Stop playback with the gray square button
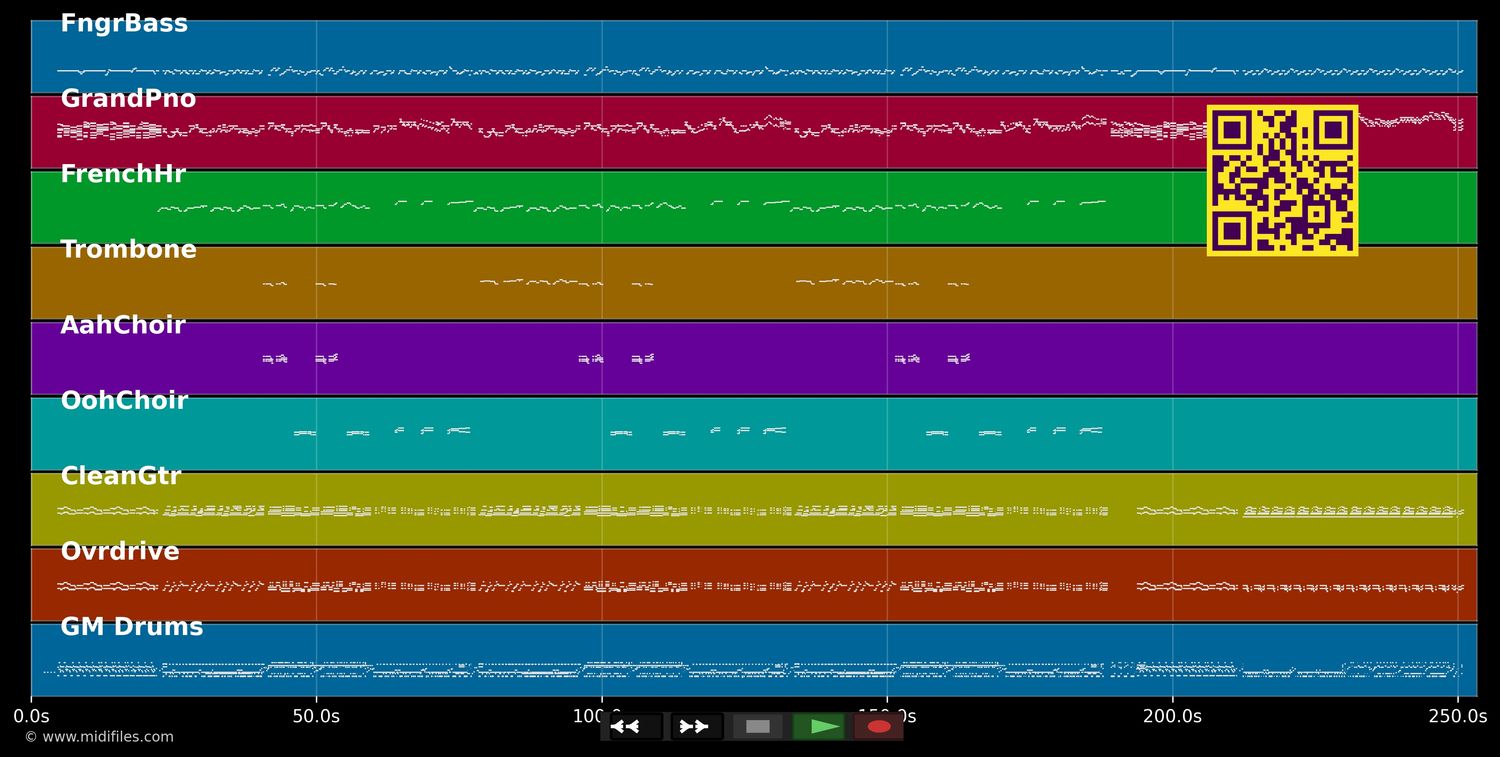 758,727
